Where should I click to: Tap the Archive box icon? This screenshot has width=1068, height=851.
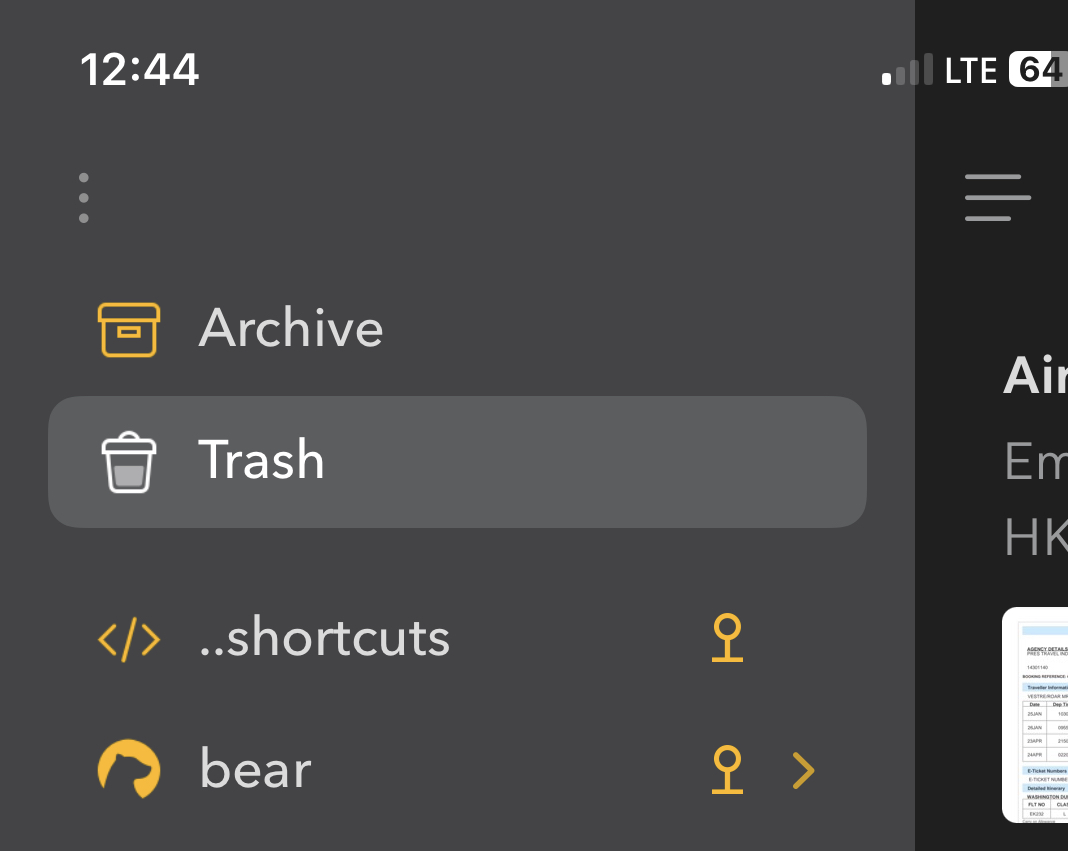128,329
